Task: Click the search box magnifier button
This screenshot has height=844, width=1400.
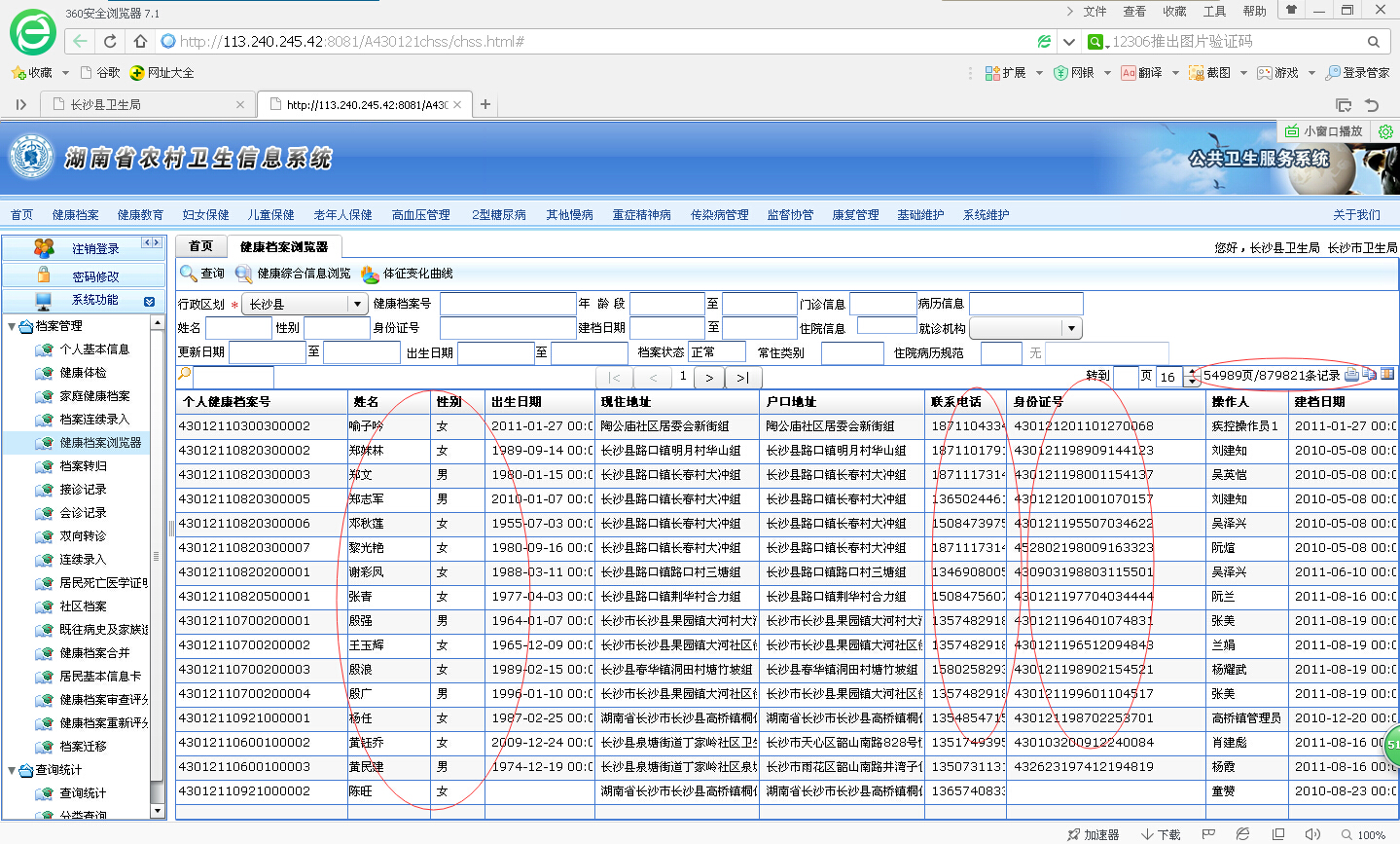Action: point(1374,42)
